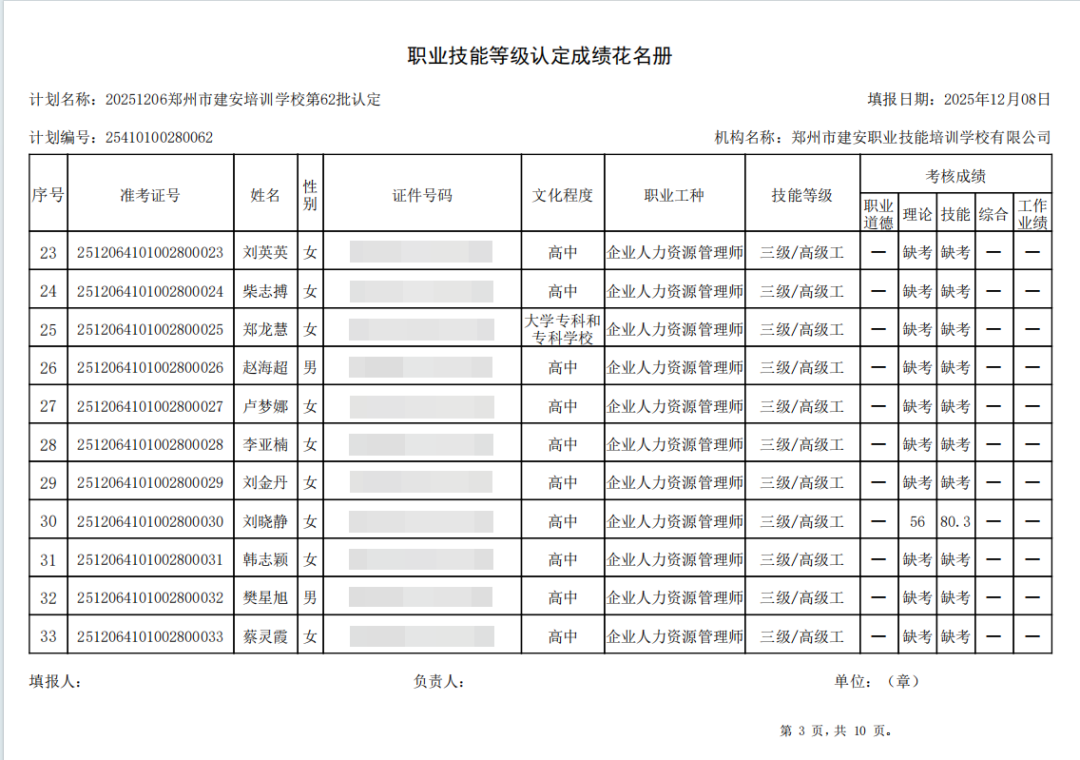Click gender 男 in 樊星旭's row
1080x760 pixels.
click(x=310, y=598)
